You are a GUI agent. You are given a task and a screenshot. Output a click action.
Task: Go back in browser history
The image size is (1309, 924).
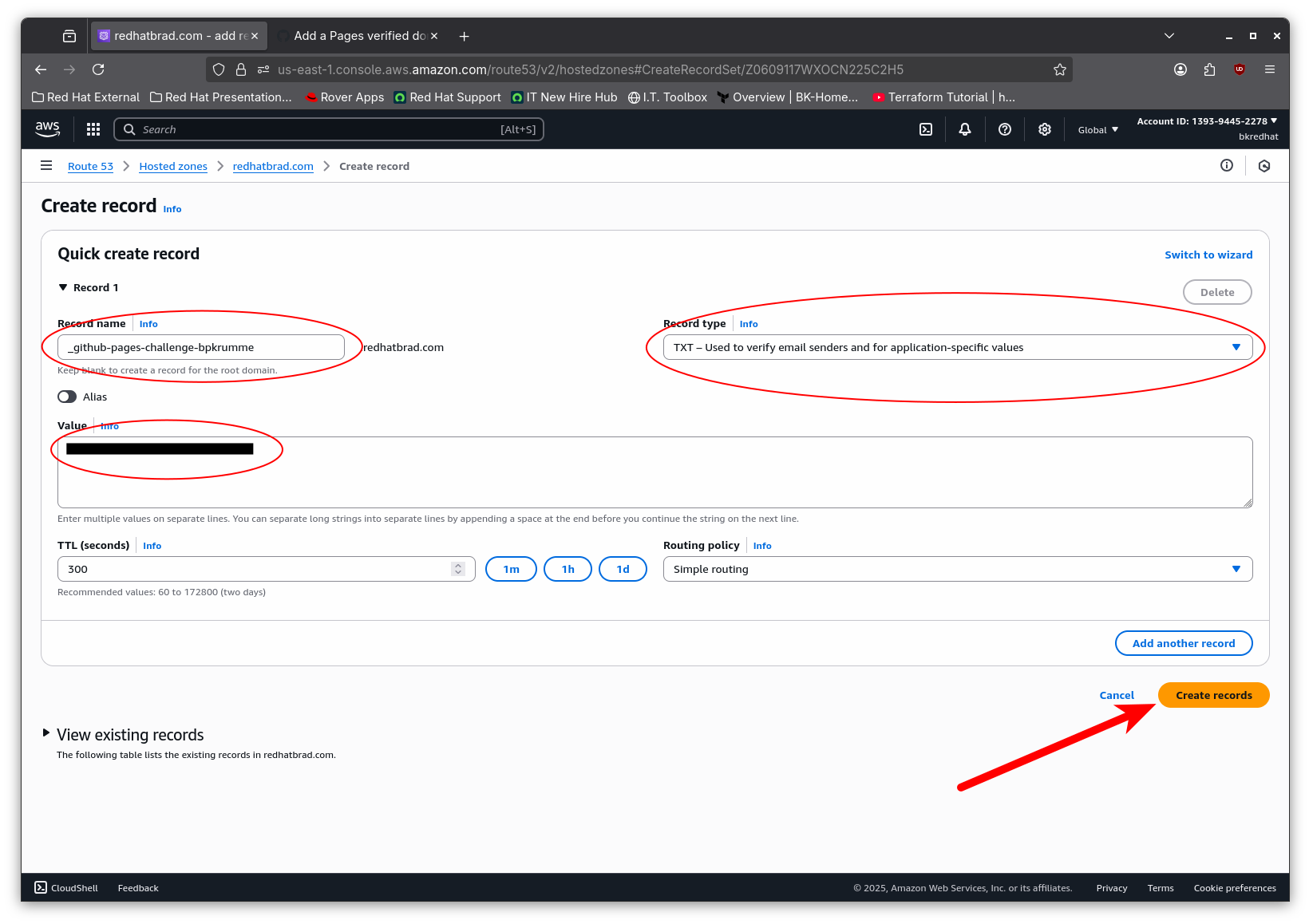click(x=41, y=69)
